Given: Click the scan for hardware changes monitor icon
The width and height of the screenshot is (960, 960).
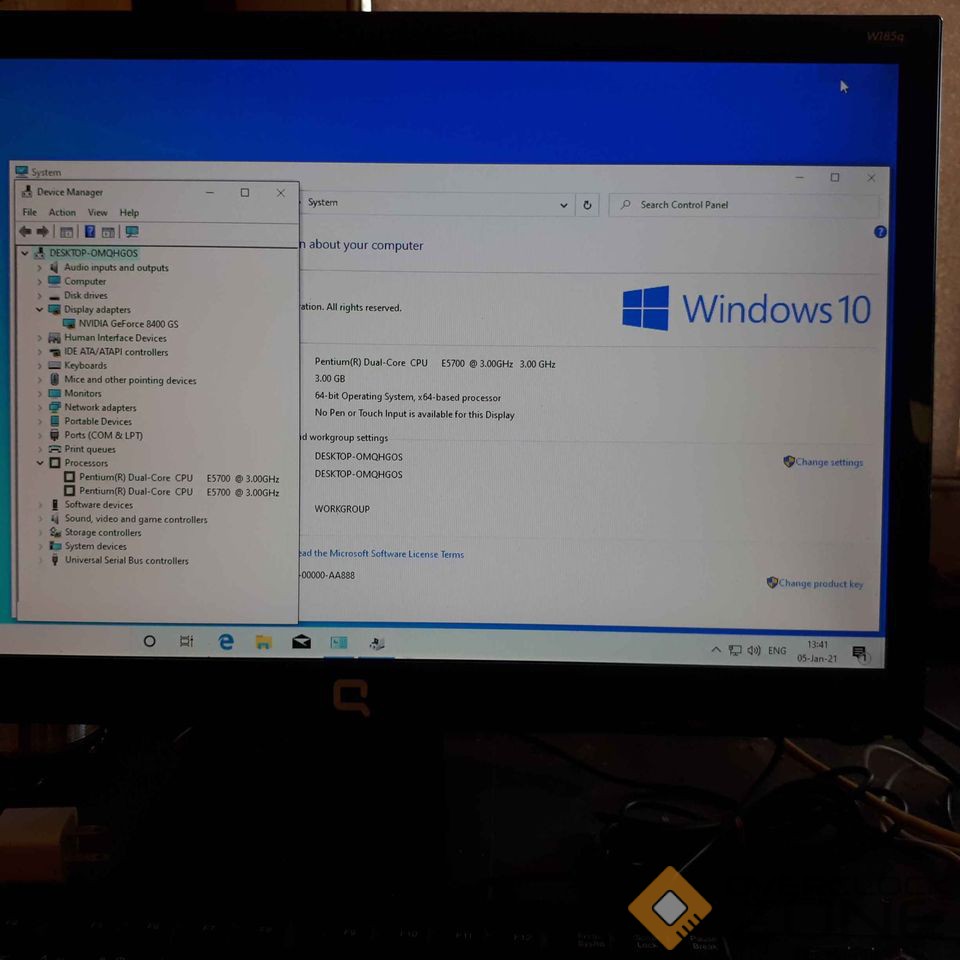Looking at the screenshot, I should click(x=132, y=231).
